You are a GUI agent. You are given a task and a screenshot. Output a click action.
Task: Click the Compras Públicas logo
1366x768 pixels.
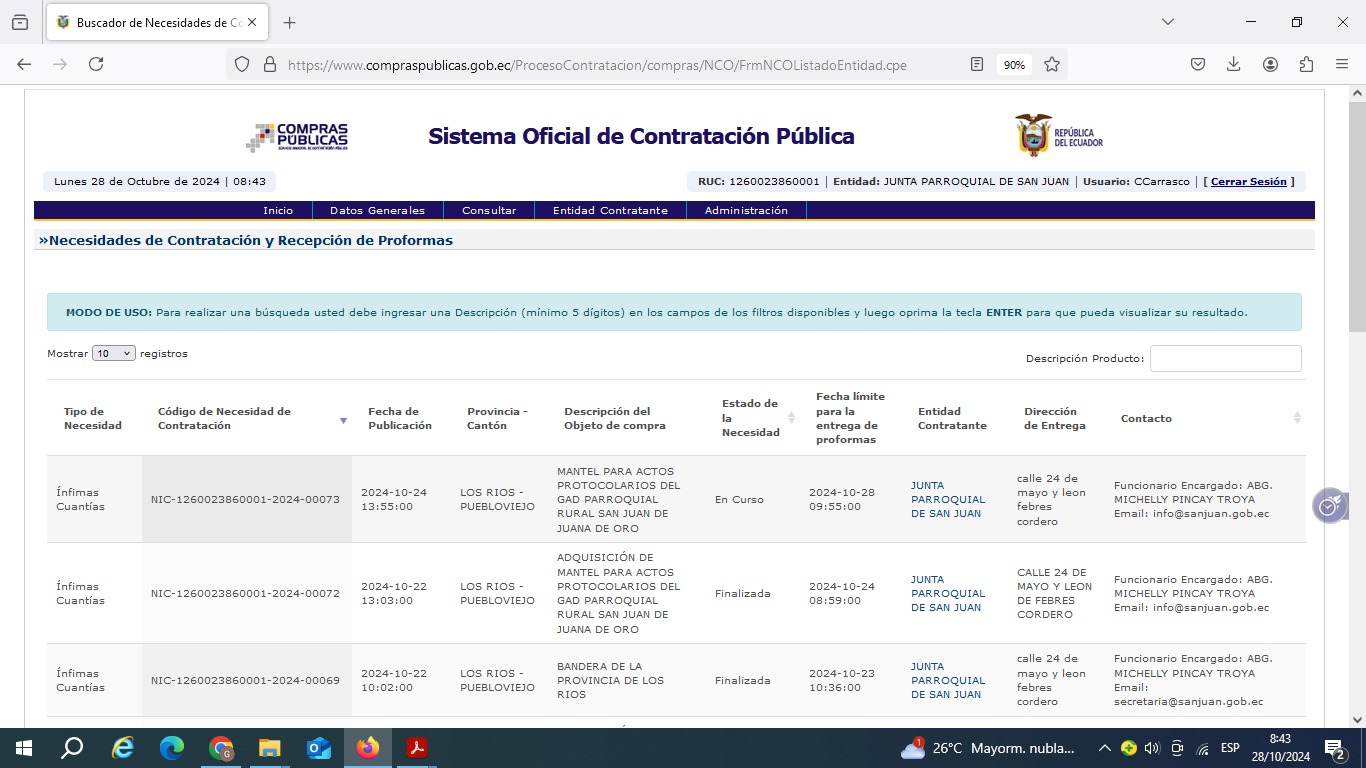[x=297, y=137]
